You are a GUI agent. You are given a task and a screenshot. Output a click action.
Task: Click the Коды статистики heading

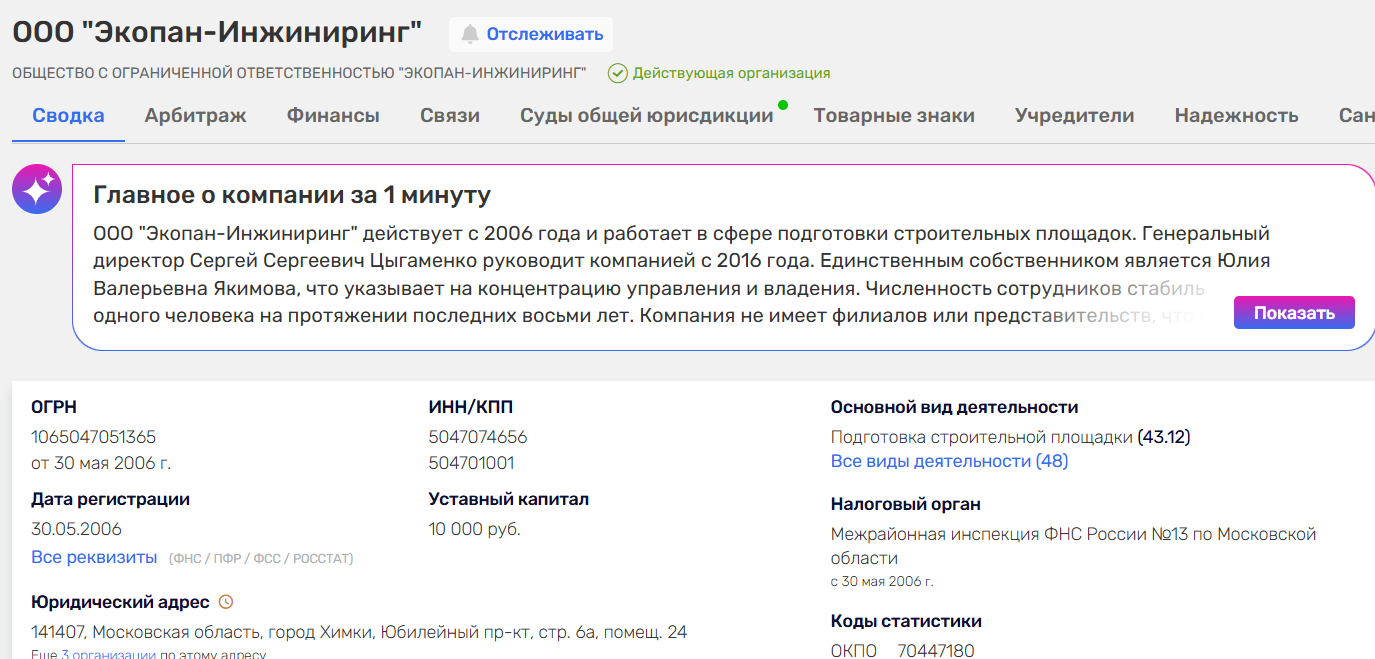point(906,621)
